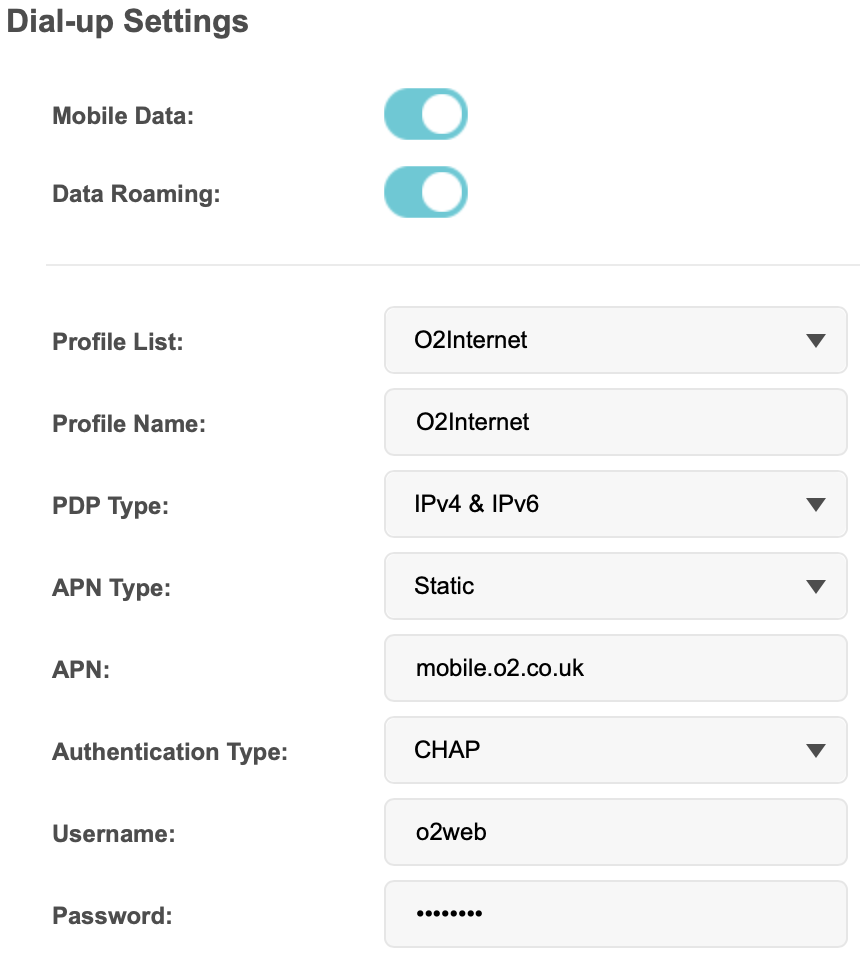Screen dimensions: 860x958
Task: Click the Password field
Action: [x=615, y=914]
